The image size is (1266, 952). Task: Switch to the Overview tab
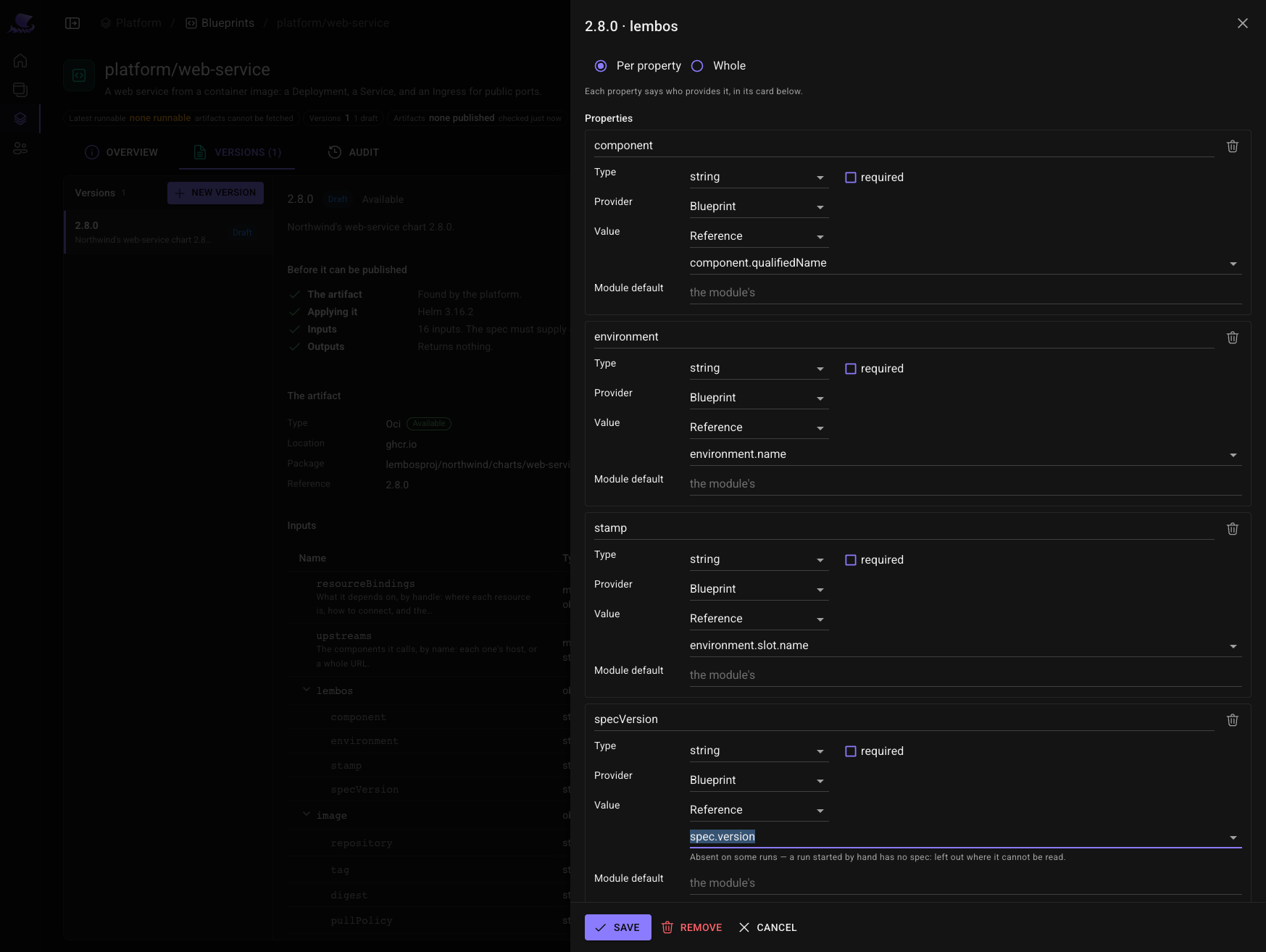pos(121,152)
